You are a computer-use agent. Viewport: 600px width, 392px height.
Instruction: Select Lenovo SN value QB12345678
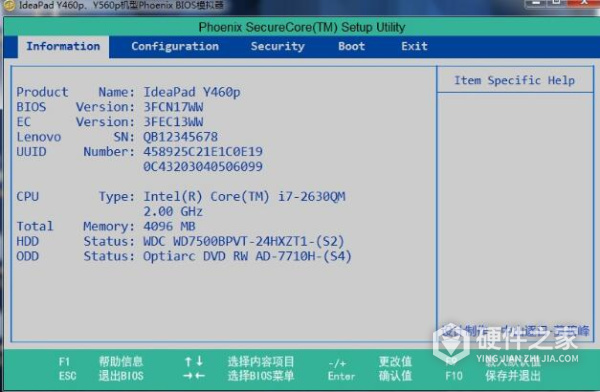(x=180, y=137)
